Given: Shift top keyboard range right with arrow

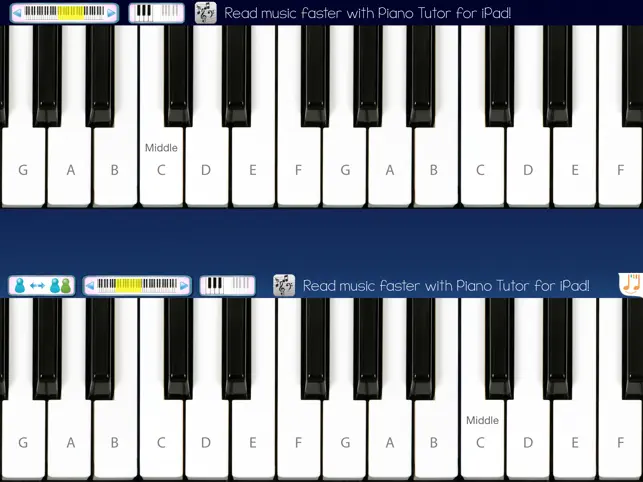Looking at the screenshot, I should [111, 13].
